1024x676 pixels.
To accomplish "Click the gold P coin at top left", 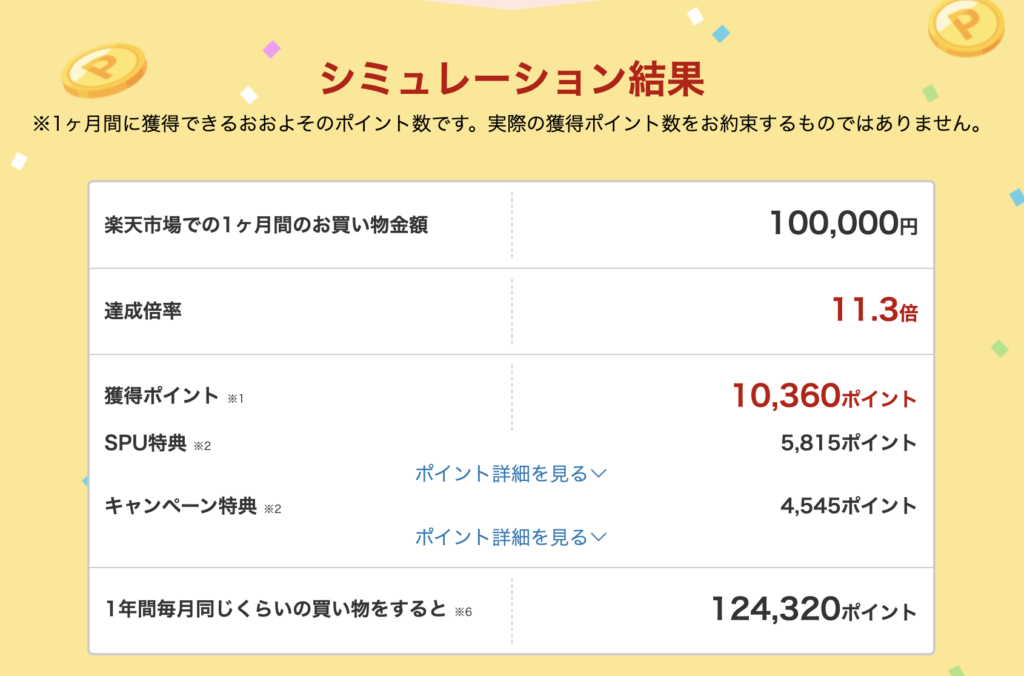I will pyautogui.click(x=104, y=70).
